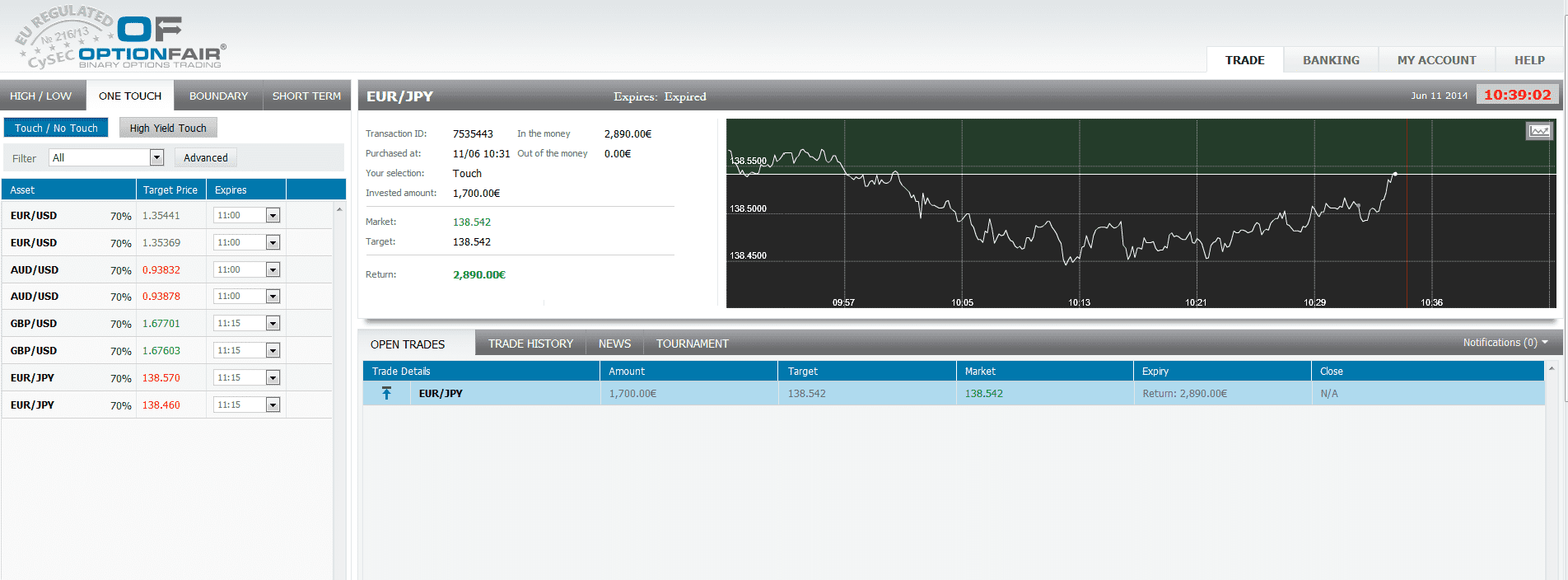Select High Yield Touch mode

[x=168, y=128]
